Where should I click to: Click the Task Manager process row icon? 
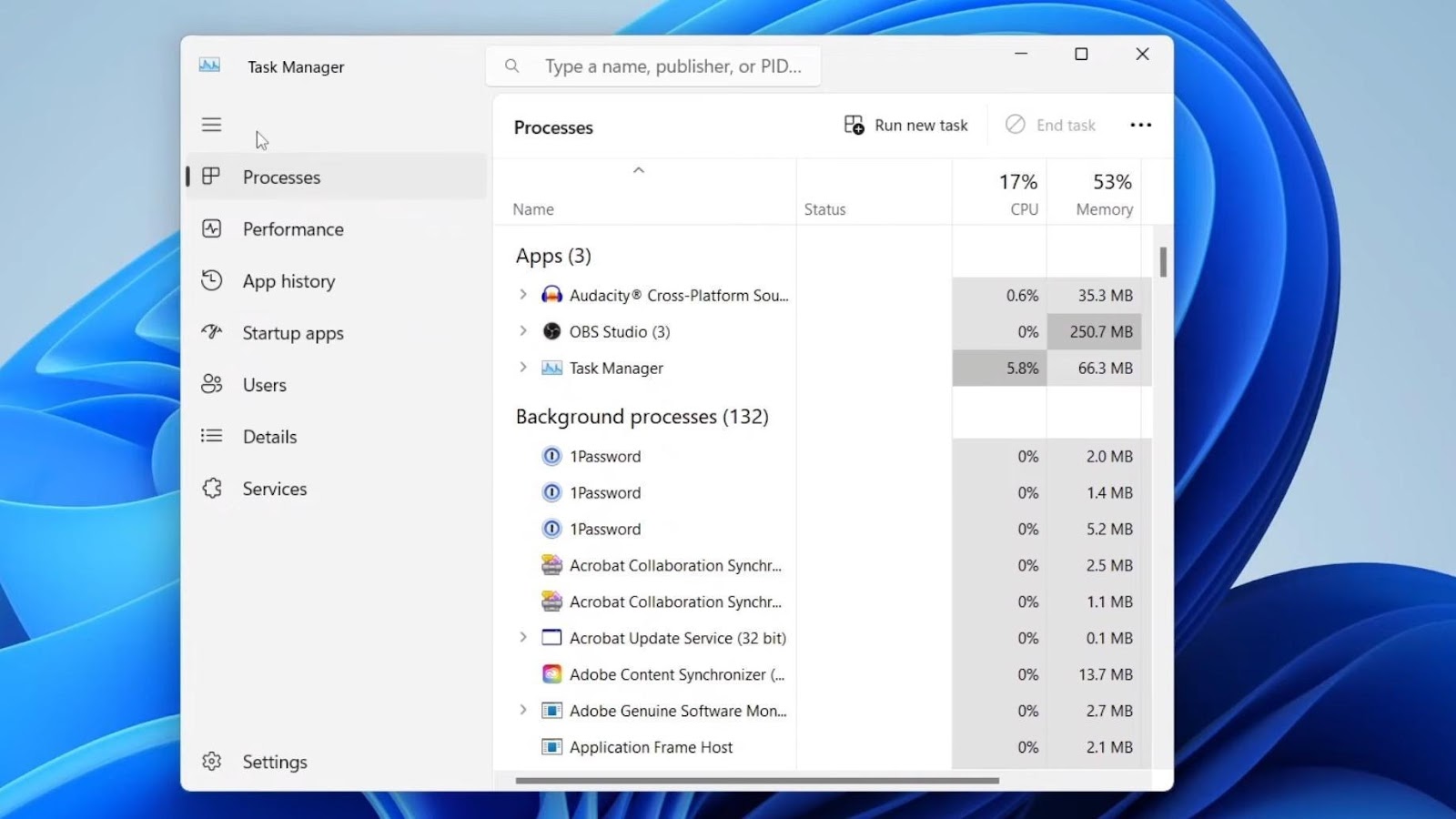551,368
